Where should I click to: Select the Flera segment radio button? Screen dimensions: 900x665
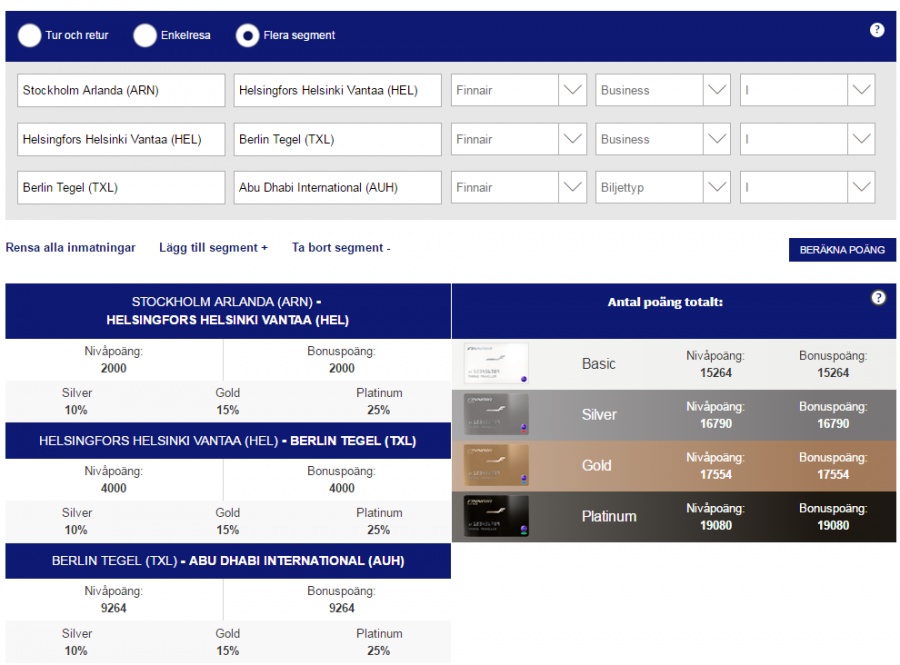click(247, 36)
